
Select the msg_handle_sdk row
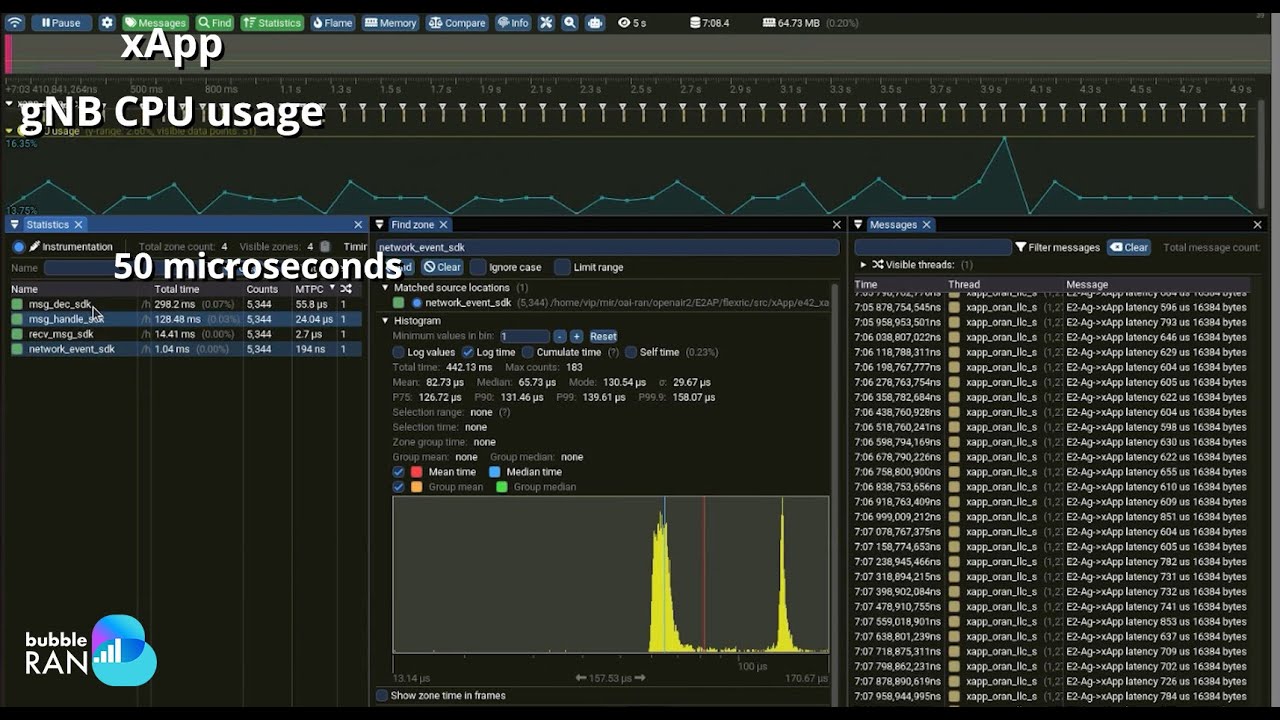(x=185, y=319)
